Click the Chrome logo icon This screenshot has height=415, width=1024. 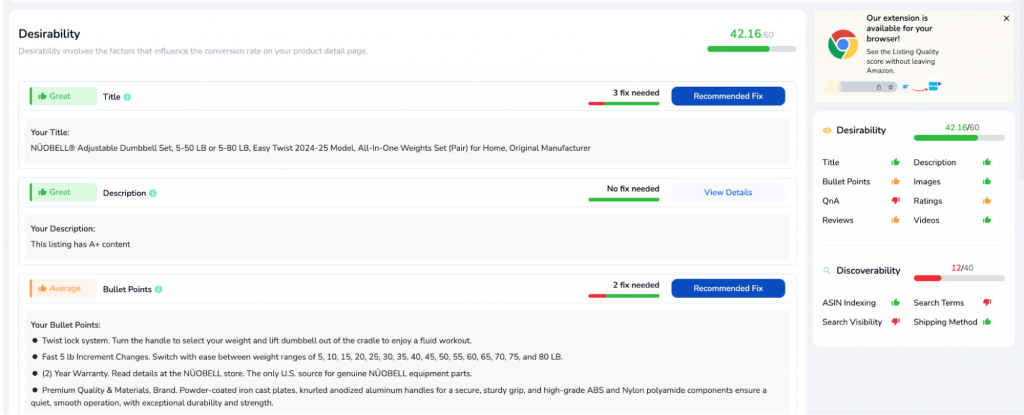842,45
